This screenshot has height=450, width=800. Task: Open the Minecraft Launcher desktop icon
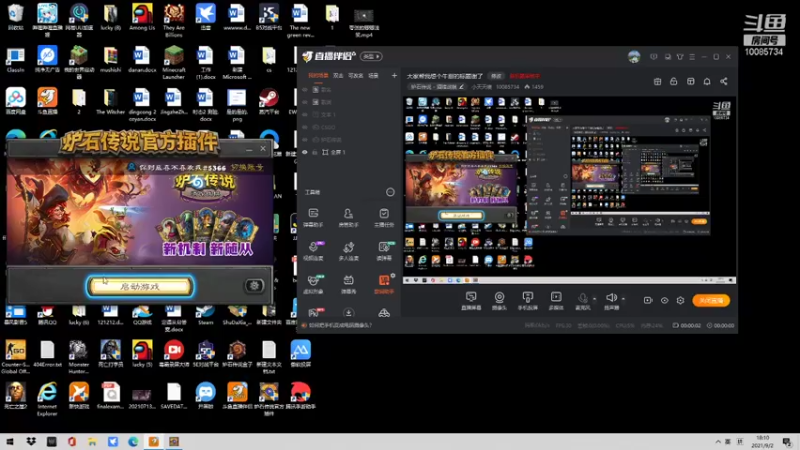point(173,62)
